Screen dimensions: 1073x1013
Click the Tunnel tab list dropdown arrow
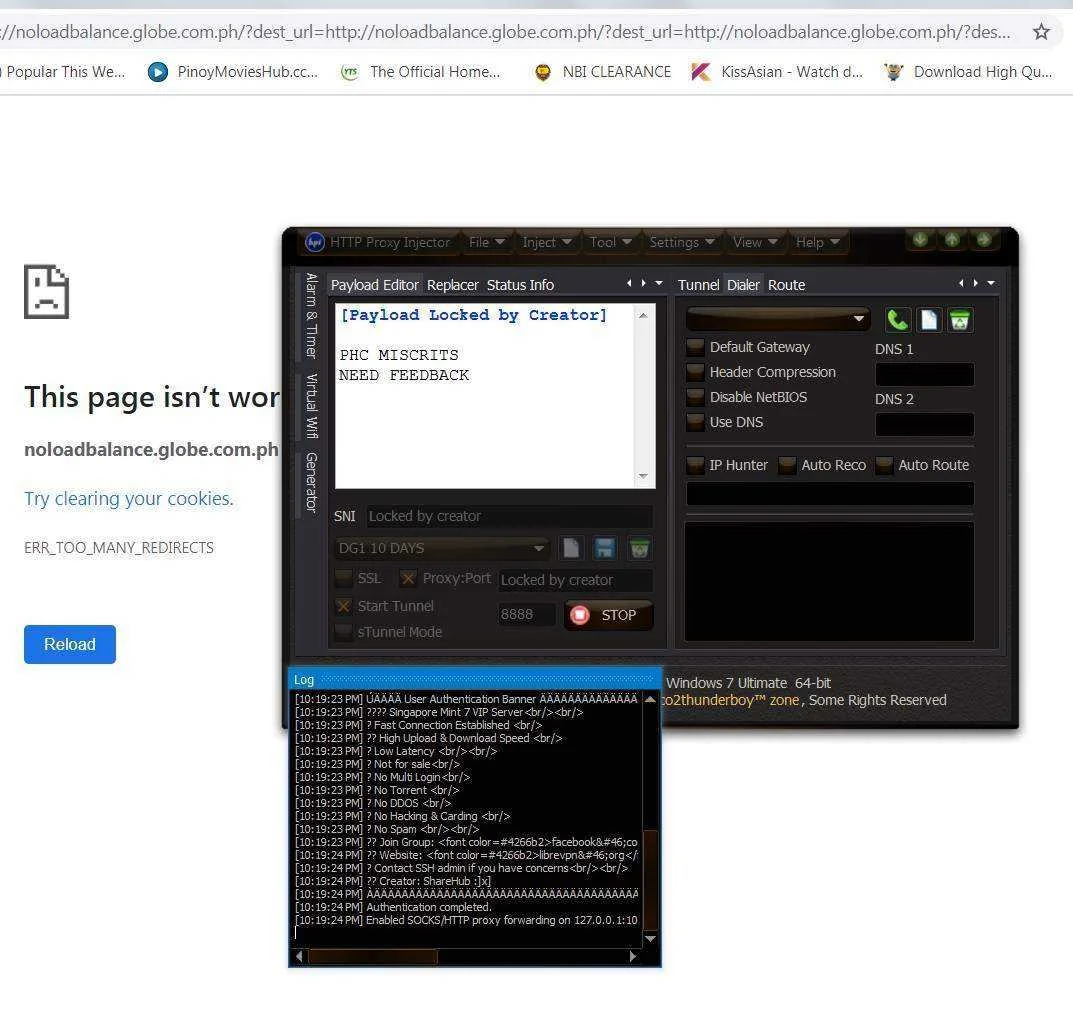pos(991,283)
